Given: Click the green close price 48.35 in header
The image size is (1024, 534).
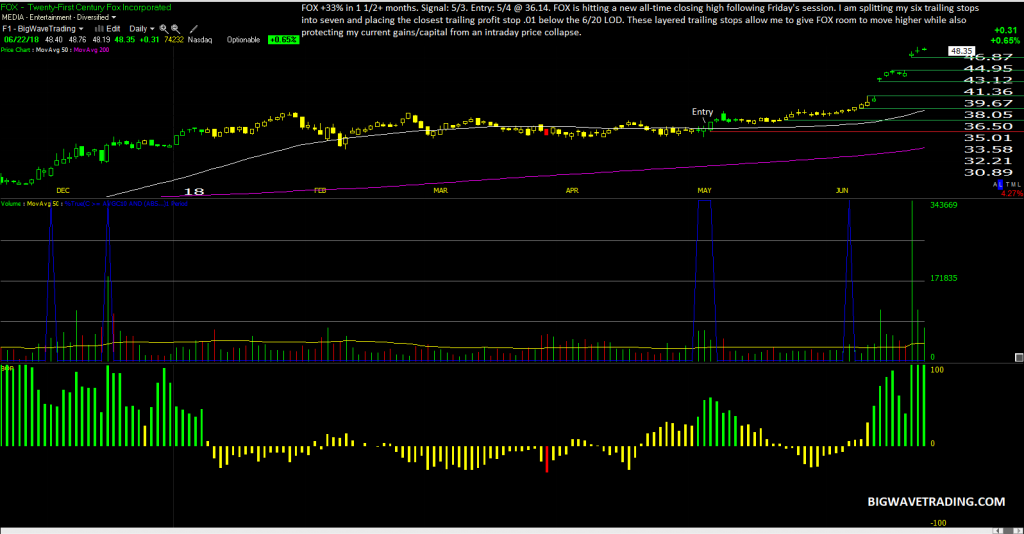Looking at the screenshot, I should pyautogui.click(x=125, y=40).
